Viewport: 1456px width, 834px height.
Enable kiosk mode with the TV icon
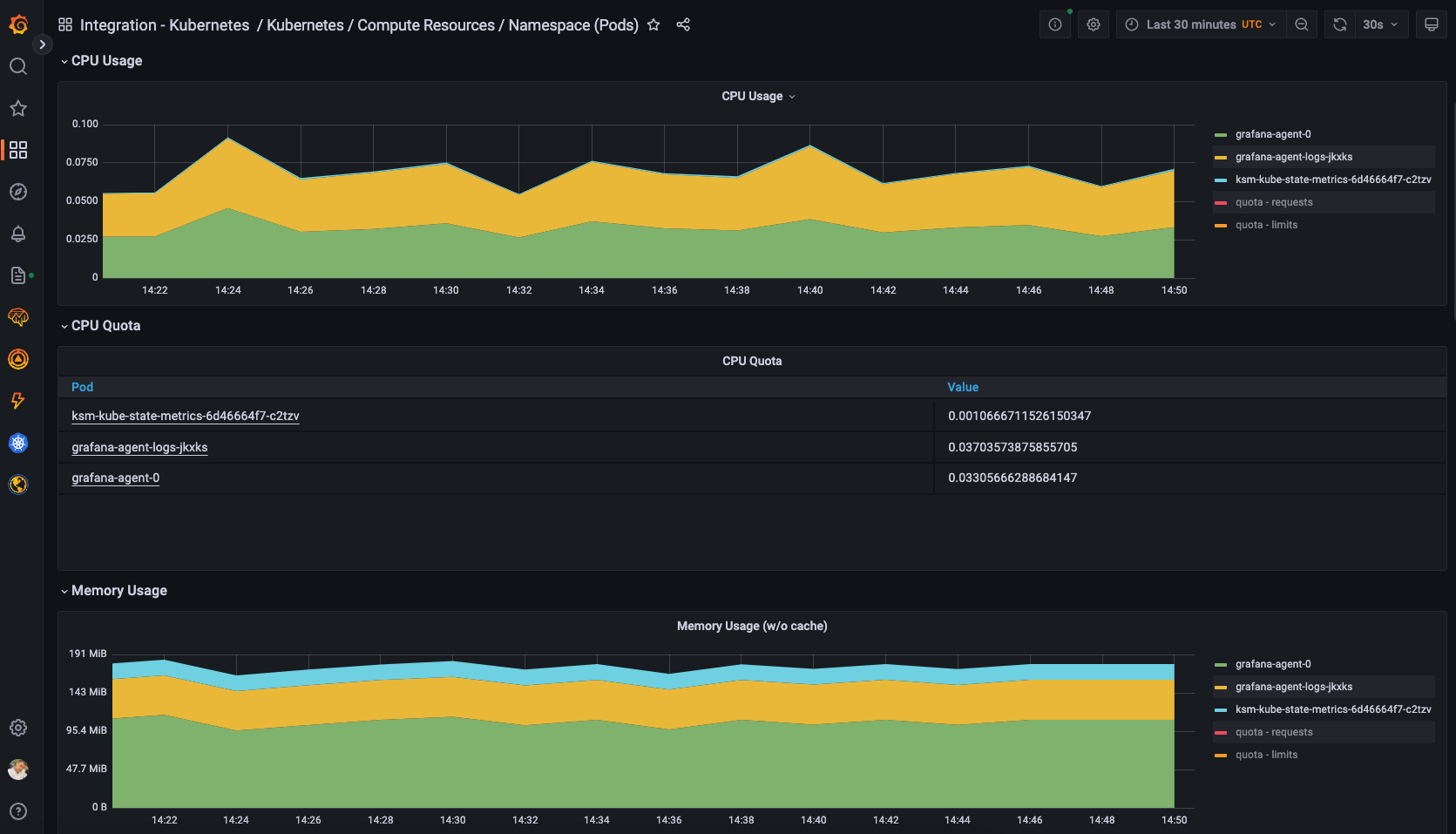click(x=1432, y=24)
